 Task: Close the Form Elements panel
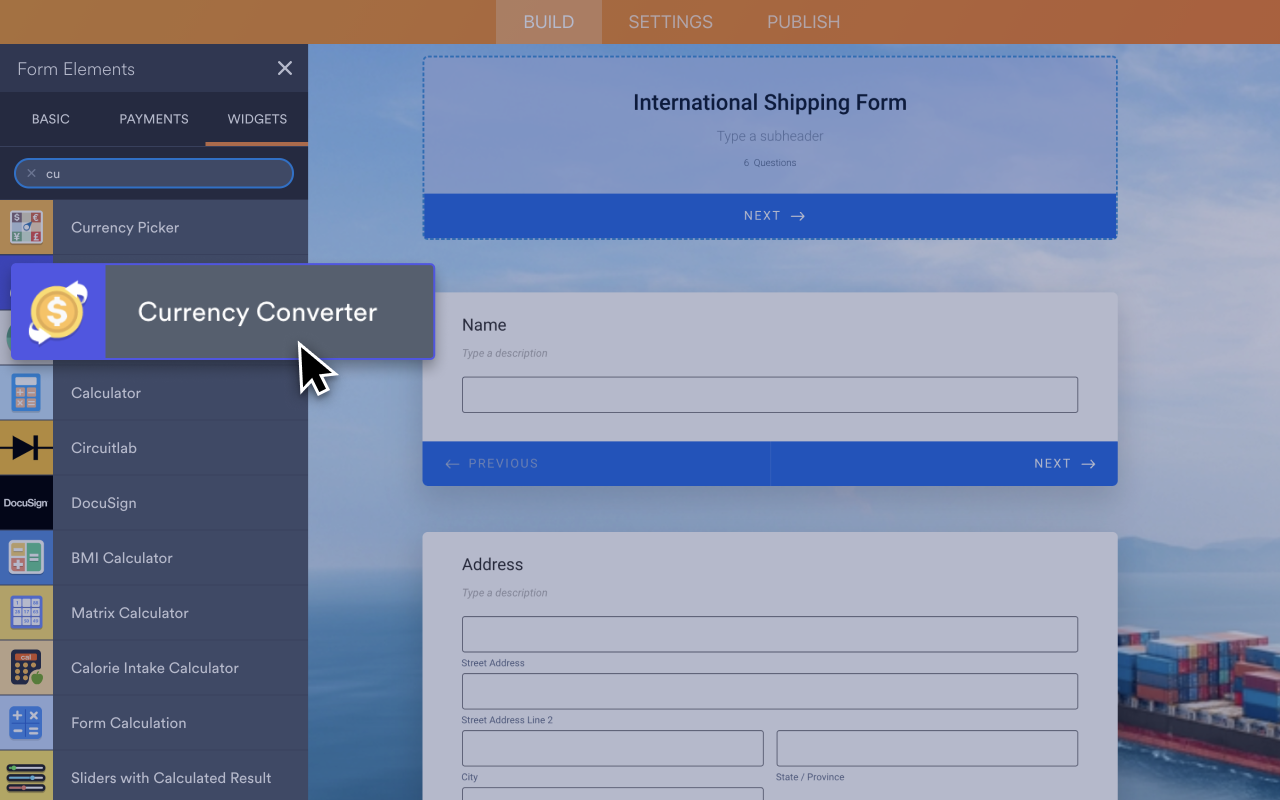click(285, 68)
